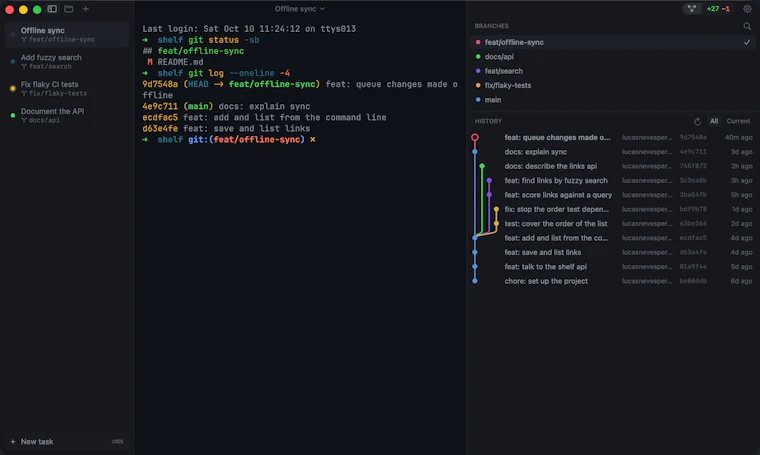This screenshot has width=760, height=455.
Task: Open the Offline sync title dropdown
Action: [300, 9]
